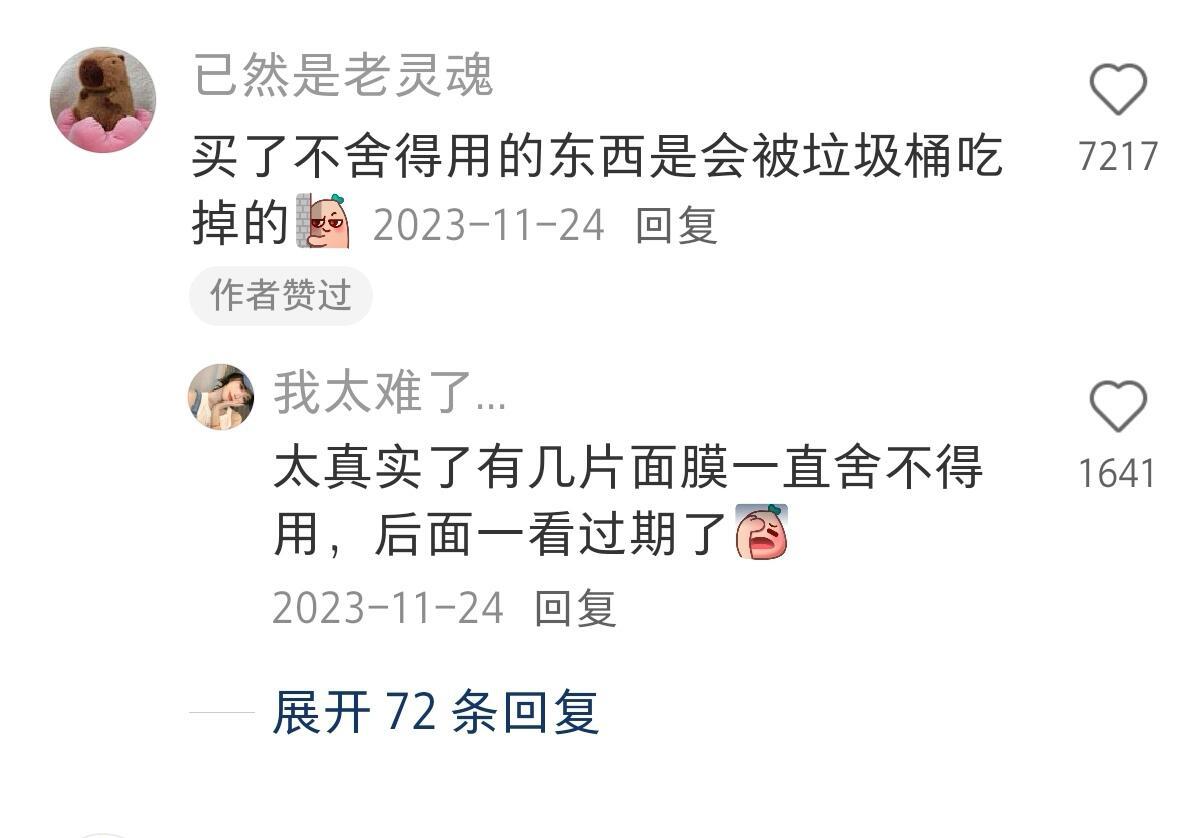Visit username 已然是老灵魂's profile
Viewport: 1200px width, 838px height.
pos(343,76)
